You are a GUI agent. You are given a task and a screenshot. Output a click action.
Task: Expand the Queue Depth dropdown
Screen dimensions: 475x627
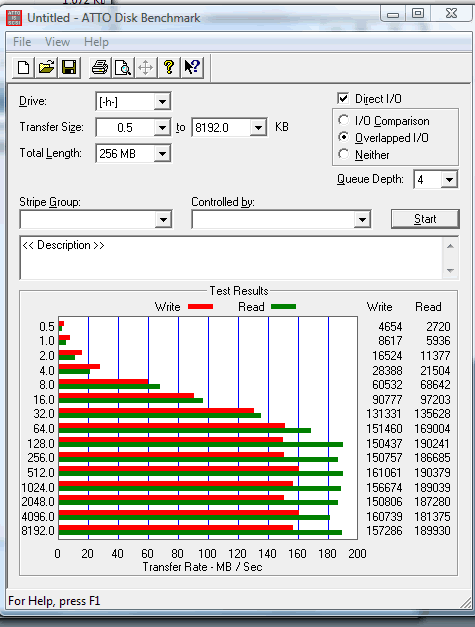(449, 180)
